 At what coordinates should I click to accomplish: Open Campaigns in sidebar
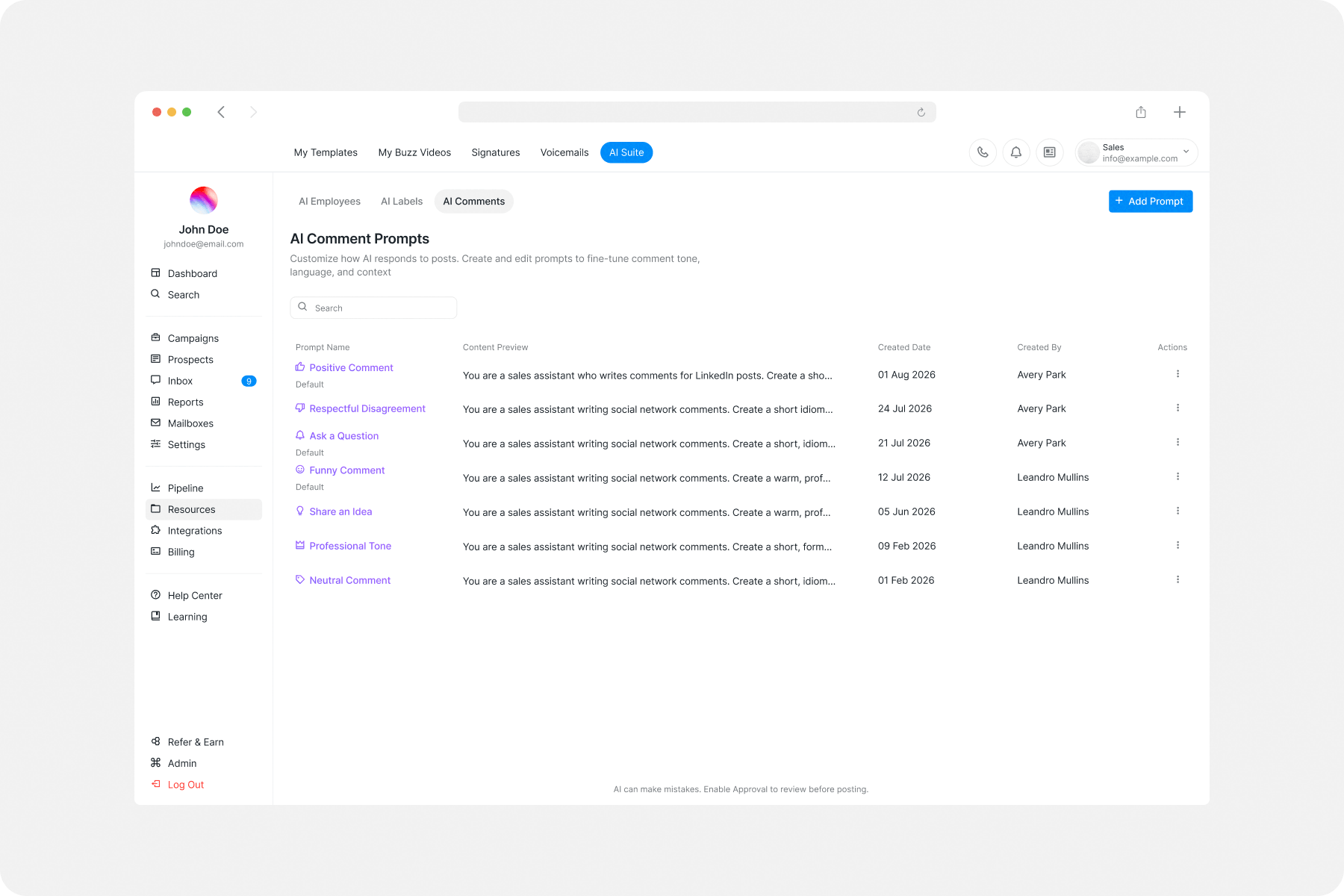click(193, 338)
